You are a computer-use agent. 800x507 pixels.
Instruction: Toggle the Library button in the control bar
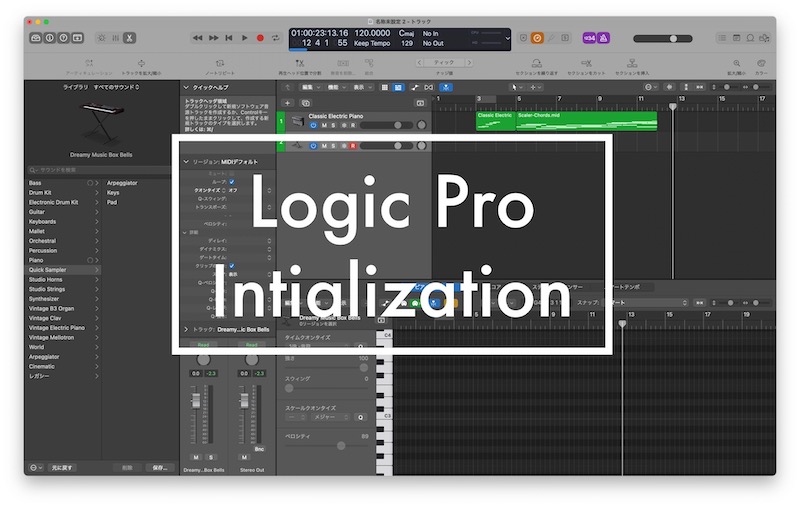click(36, 38)
